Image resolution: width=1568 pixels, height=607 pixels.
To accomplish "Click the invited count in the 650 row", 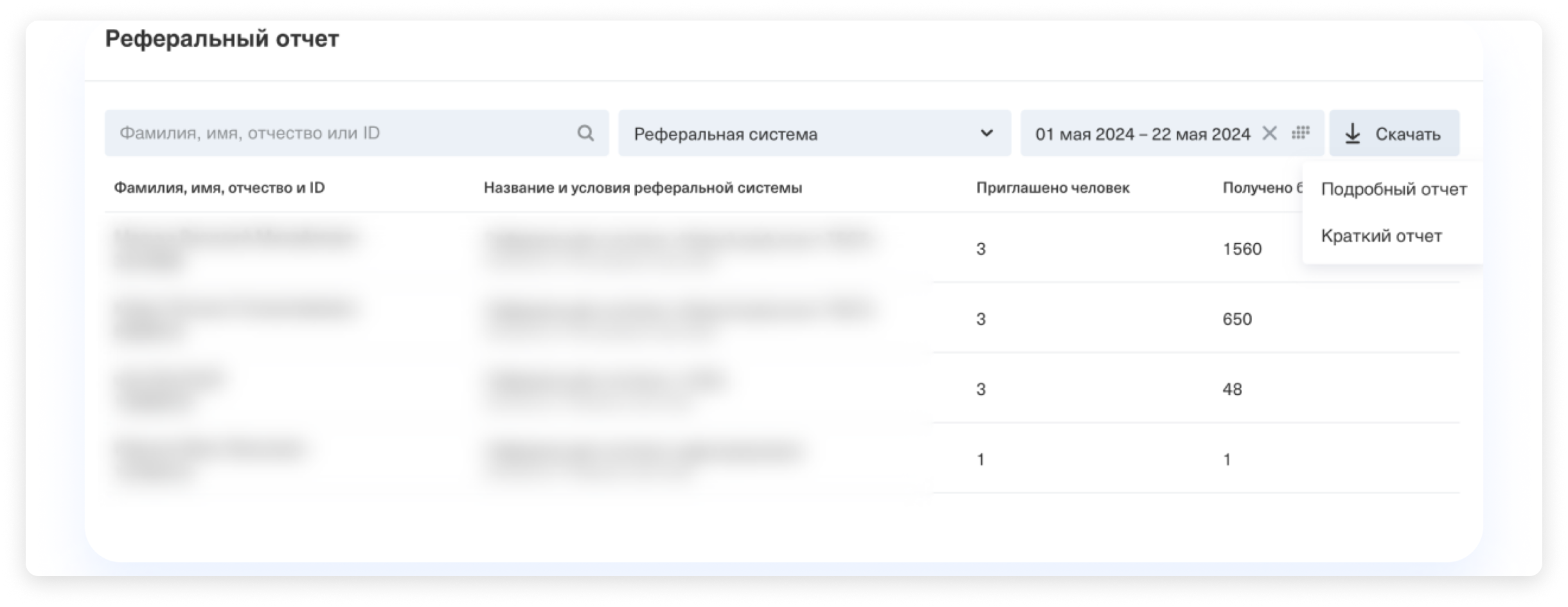I will [x=981, y=319].
